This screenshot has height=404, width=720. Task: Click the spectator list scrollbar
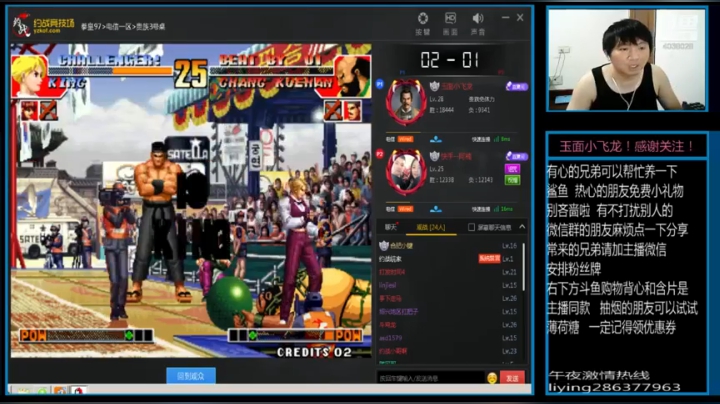523,267
